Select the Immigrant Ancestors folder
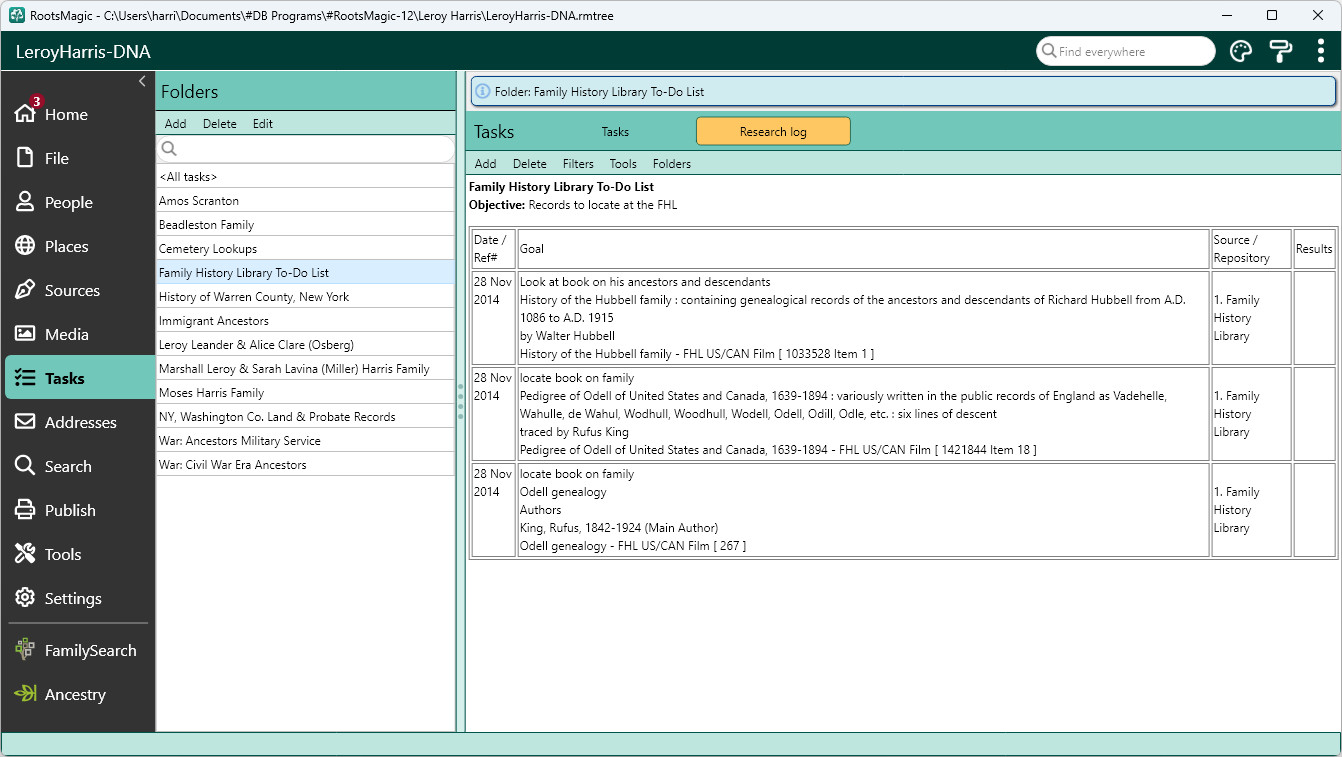The image size is (1342, 757). 306,321
